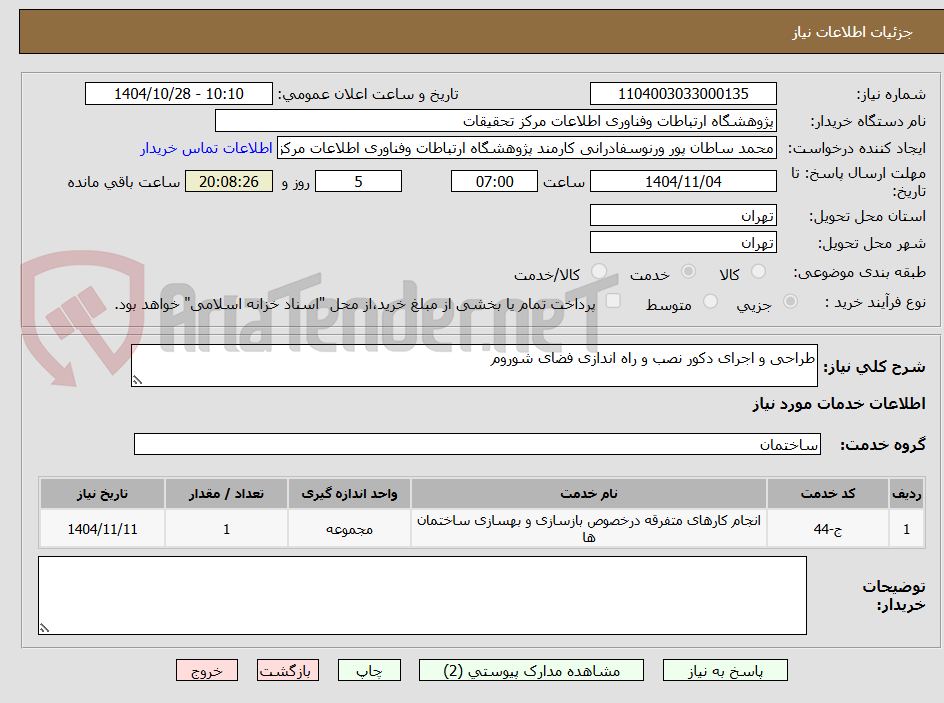This screenshot has width=944, height=703.
Task: Click the announcement date 1404/10/28 field
Action: coord(179,94)
